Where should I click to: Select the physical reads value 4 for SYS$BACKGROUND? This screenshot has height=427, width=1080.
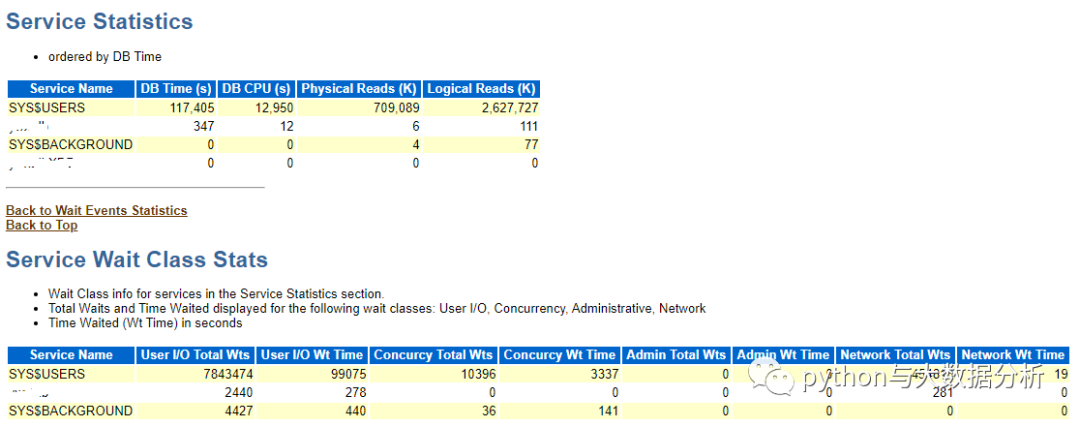[415, 145]
